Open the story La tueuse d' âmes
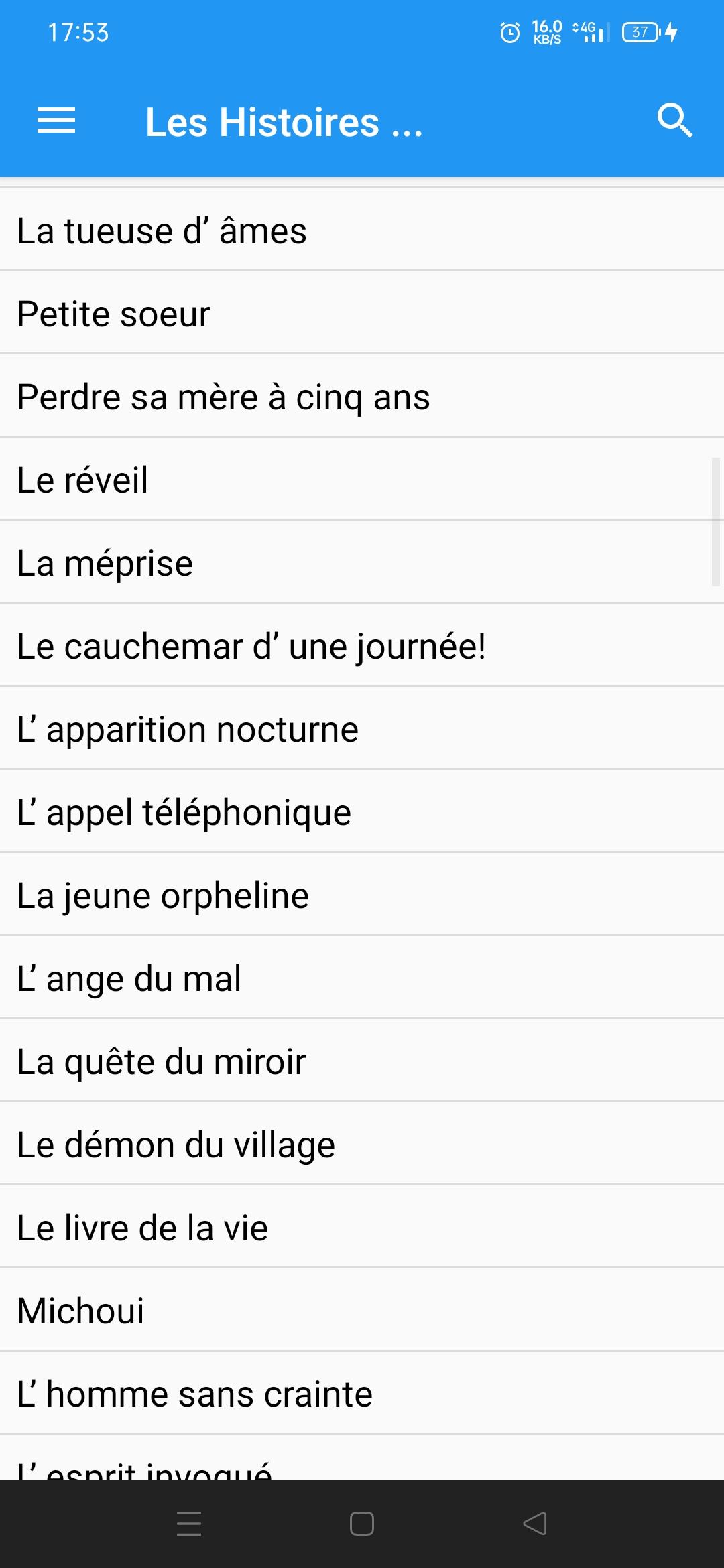 (x=362, y=231)
